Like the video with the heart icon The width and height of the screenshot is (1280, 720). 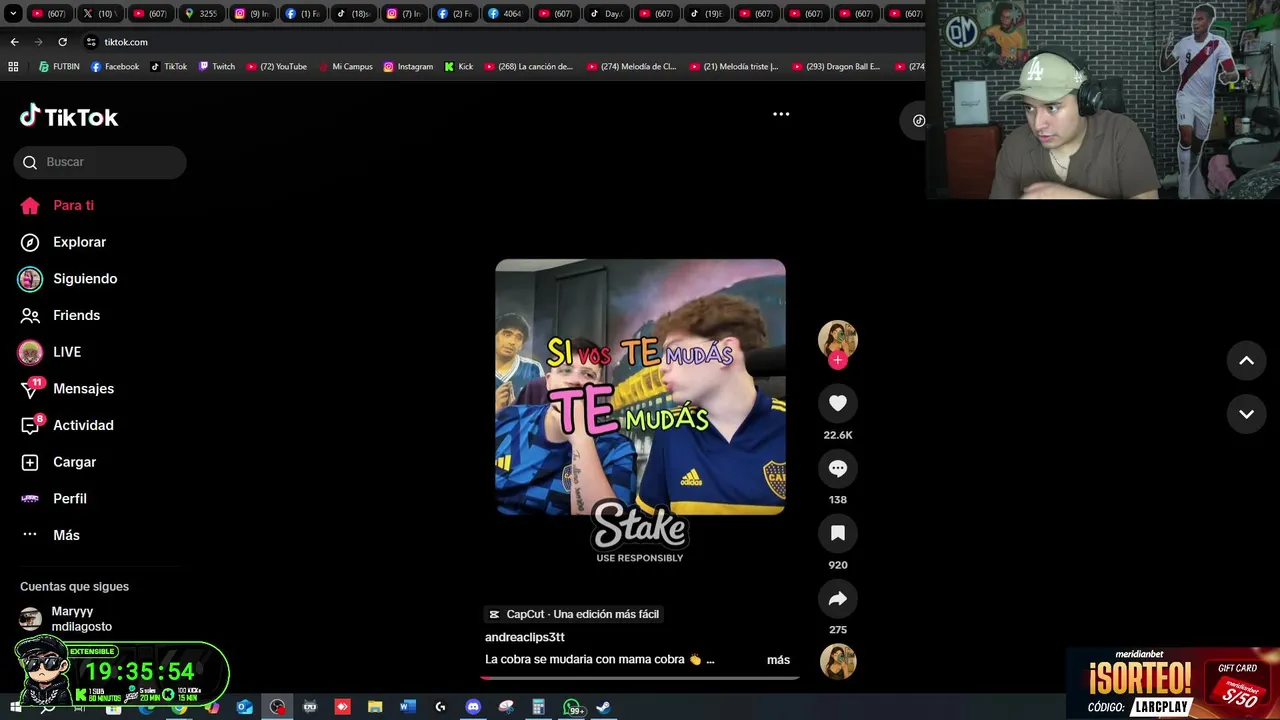coord(838,403)
